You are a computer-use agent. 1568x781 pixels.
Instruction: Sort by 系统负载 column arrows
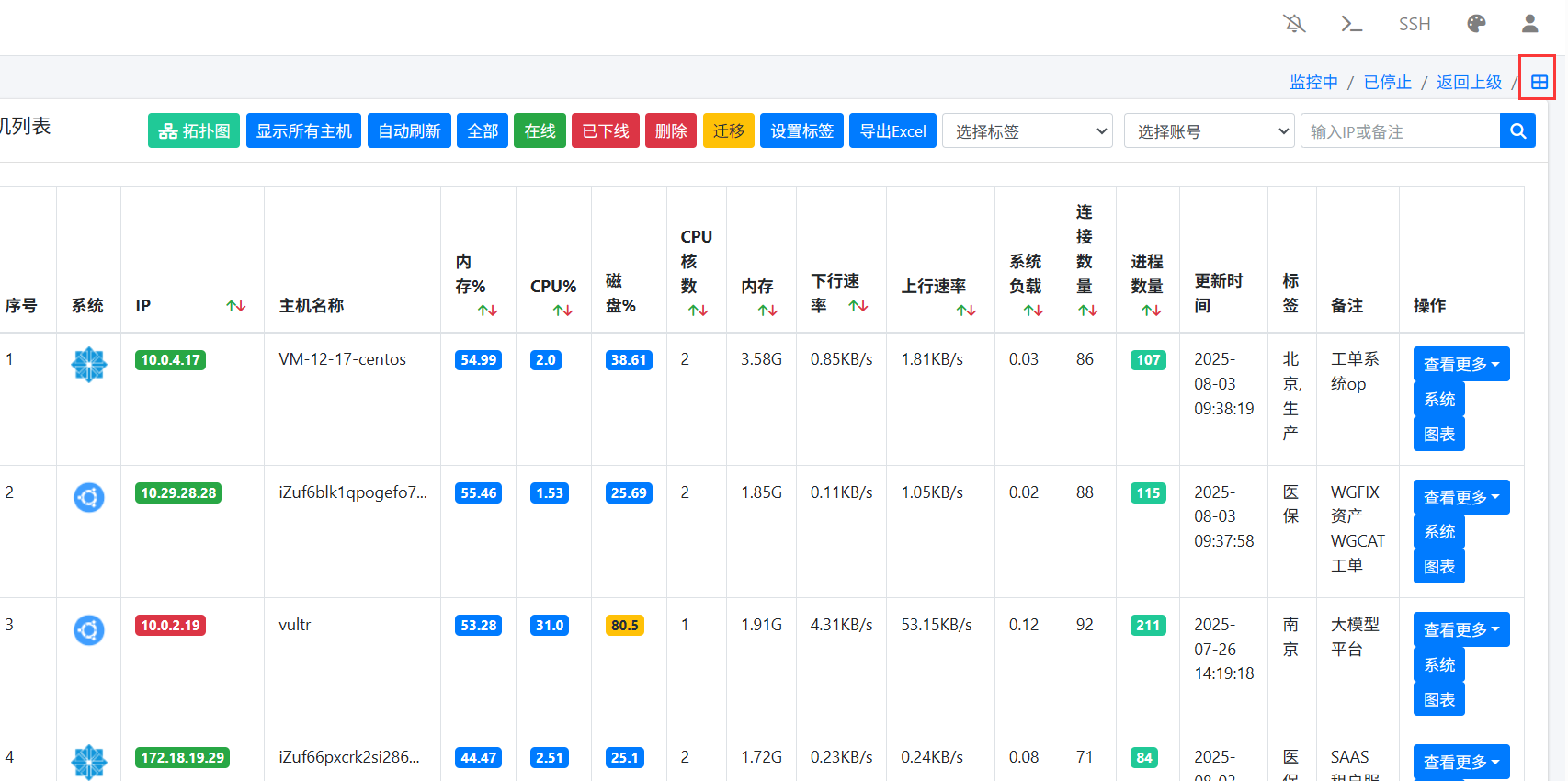(1033, 311)
